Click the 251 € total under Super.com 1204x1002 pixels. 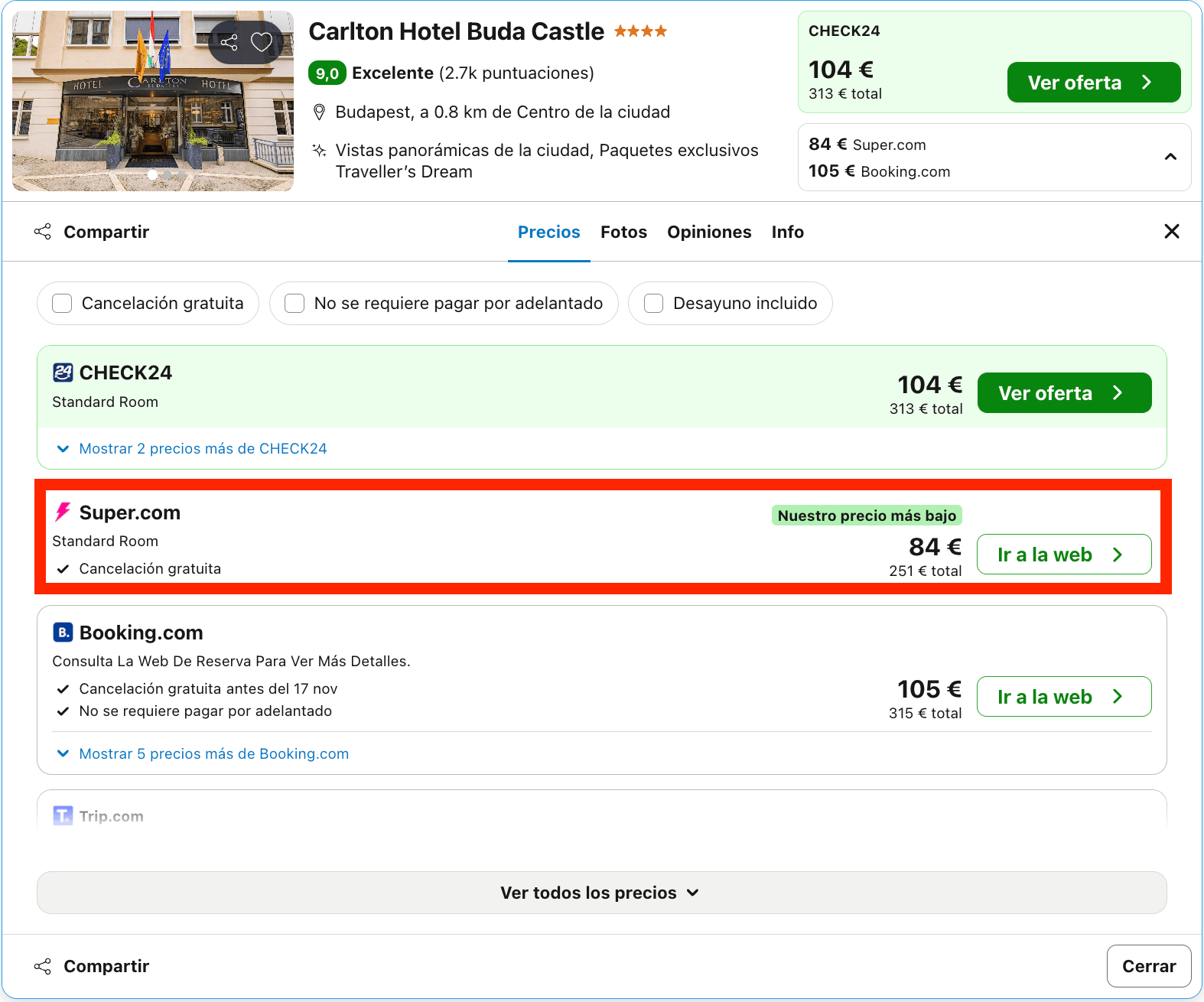[x=925, y=571]
